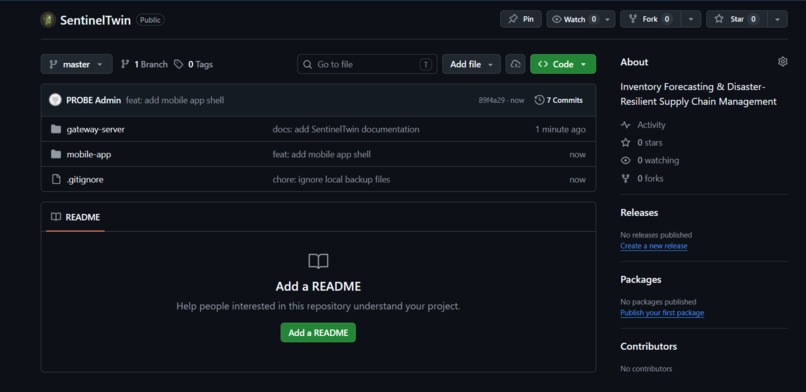806x392 pixels.
Task: Open the gateway-server folder
Action: pos(96,129)
